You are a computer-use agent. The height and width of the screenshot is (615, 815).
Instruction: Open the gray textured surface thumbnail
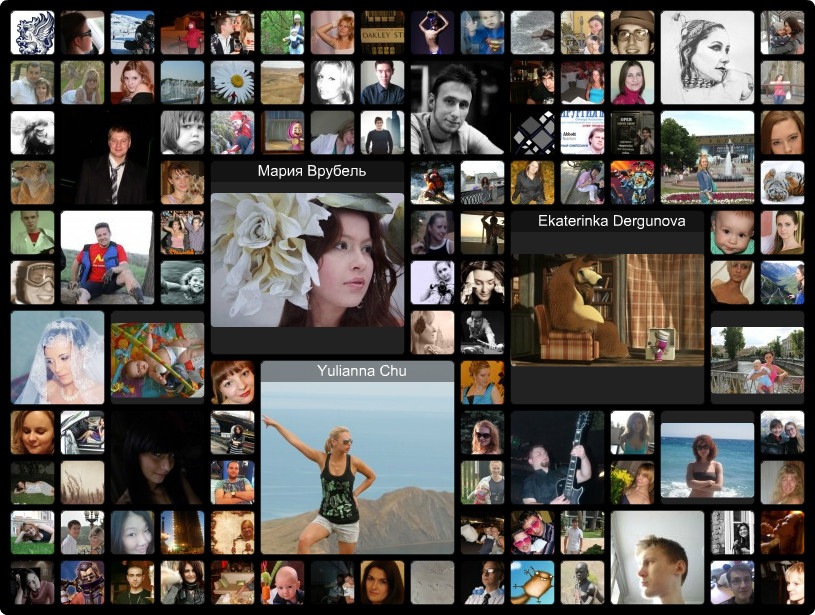tap(432, 582)
